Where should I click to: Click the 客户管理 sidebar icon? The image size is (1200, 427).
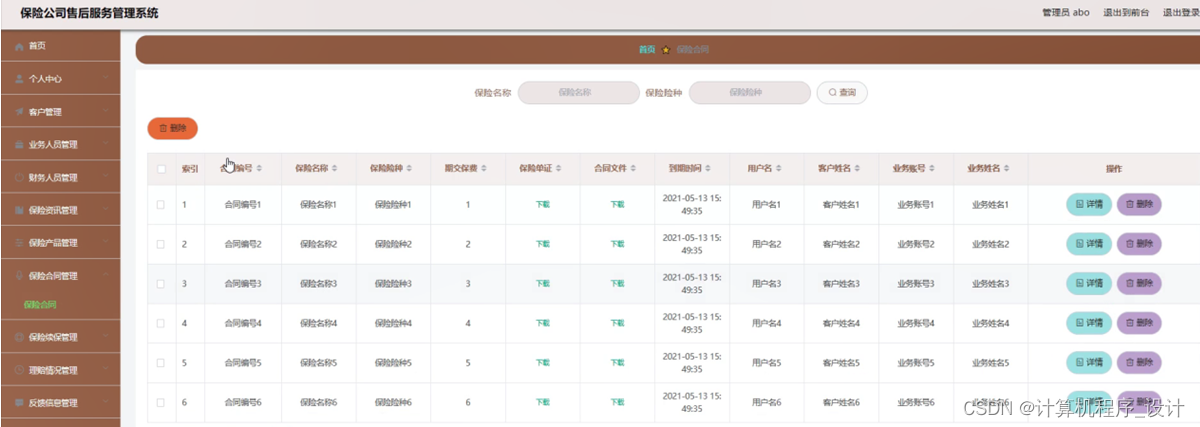pyautogui.click(x=19, y=111)
